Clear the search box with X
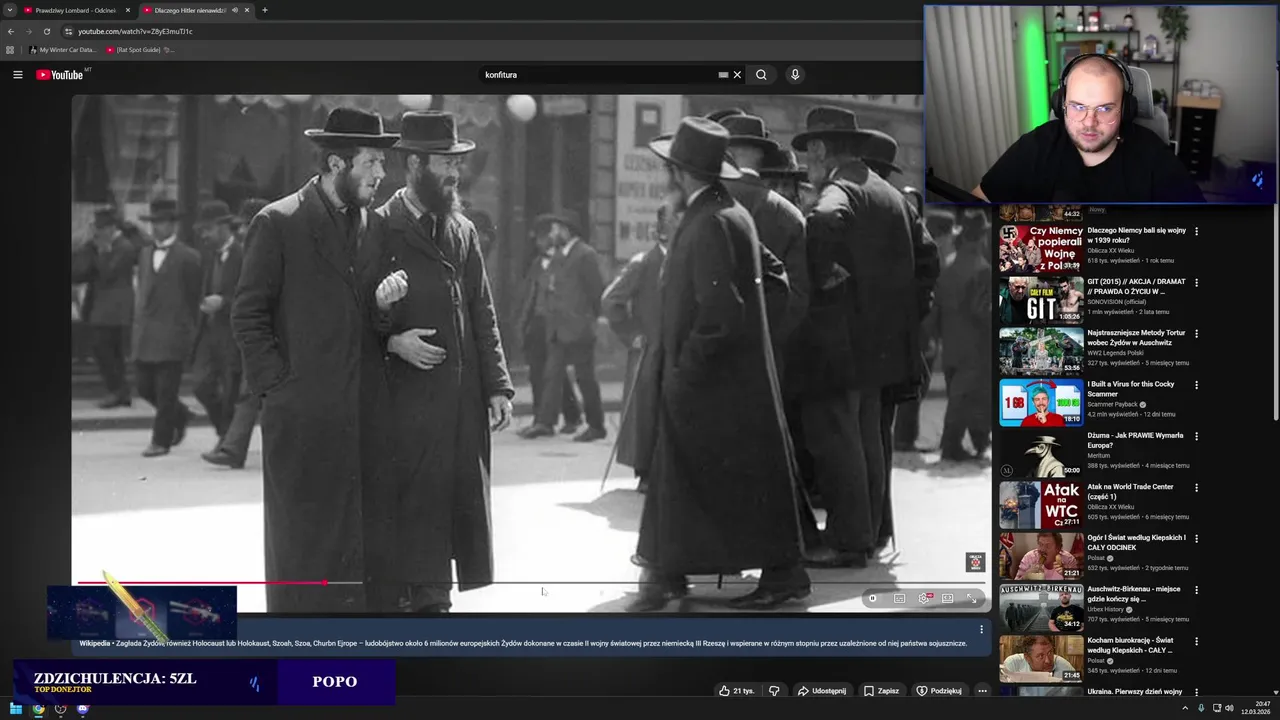This screenshot has width=1280, height=720. point(737,75)
